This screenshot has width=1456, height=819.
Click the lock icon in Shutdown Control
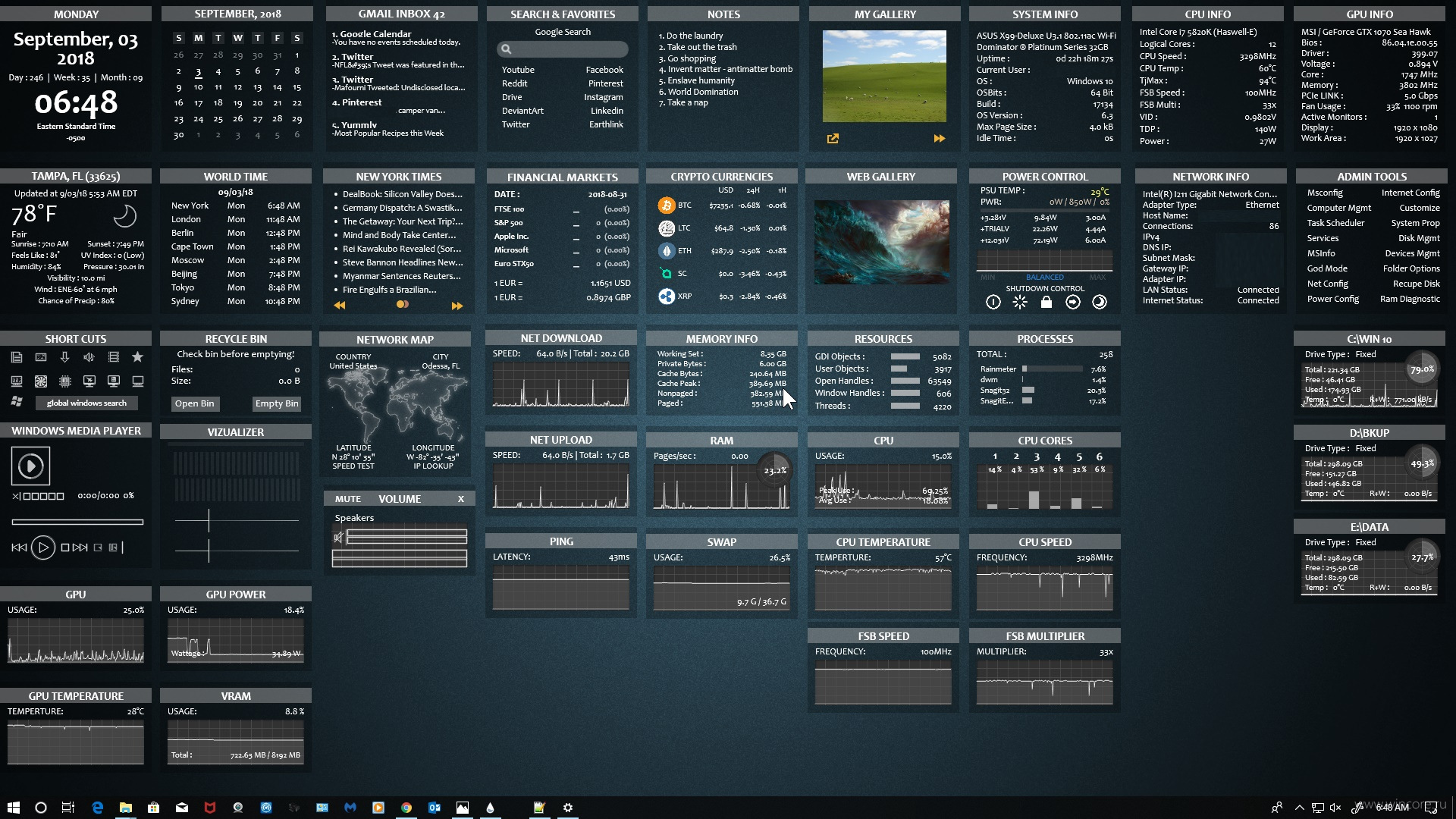click(1046, 303)
